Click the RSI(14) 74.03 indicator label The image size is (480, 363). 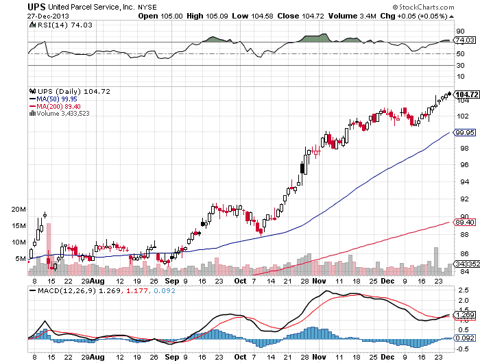[64, 25]
